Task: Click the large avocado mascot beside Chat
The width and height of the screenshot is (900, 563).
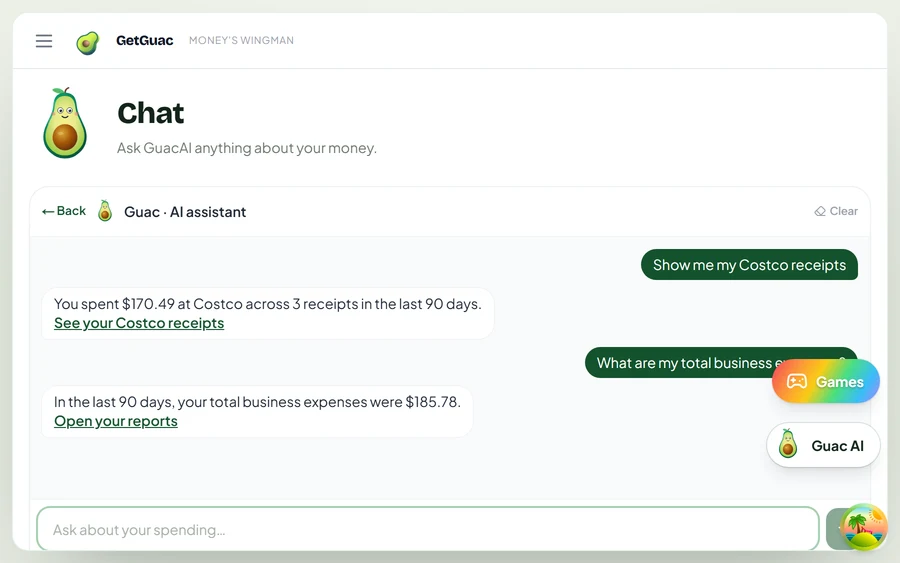Action: pyautogui.click(x=65, y=123)
